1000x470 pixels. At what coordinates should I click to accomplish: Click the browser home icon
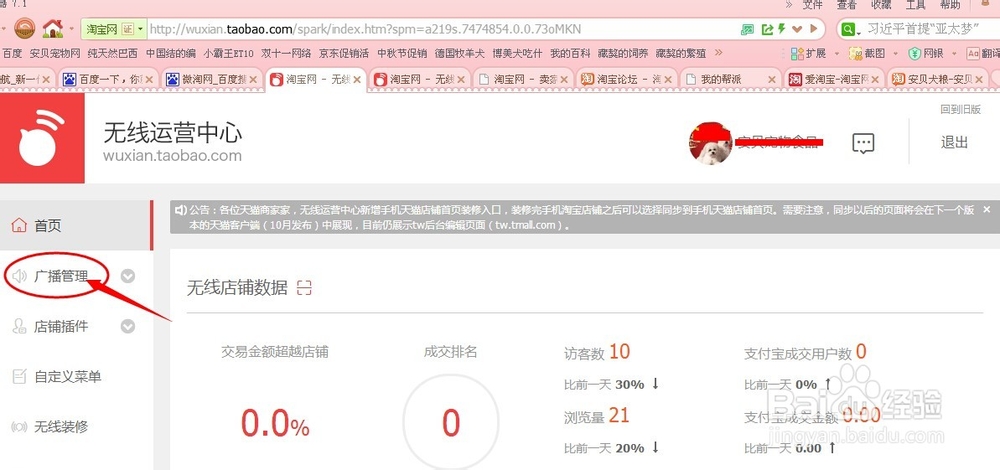point(53,28)
